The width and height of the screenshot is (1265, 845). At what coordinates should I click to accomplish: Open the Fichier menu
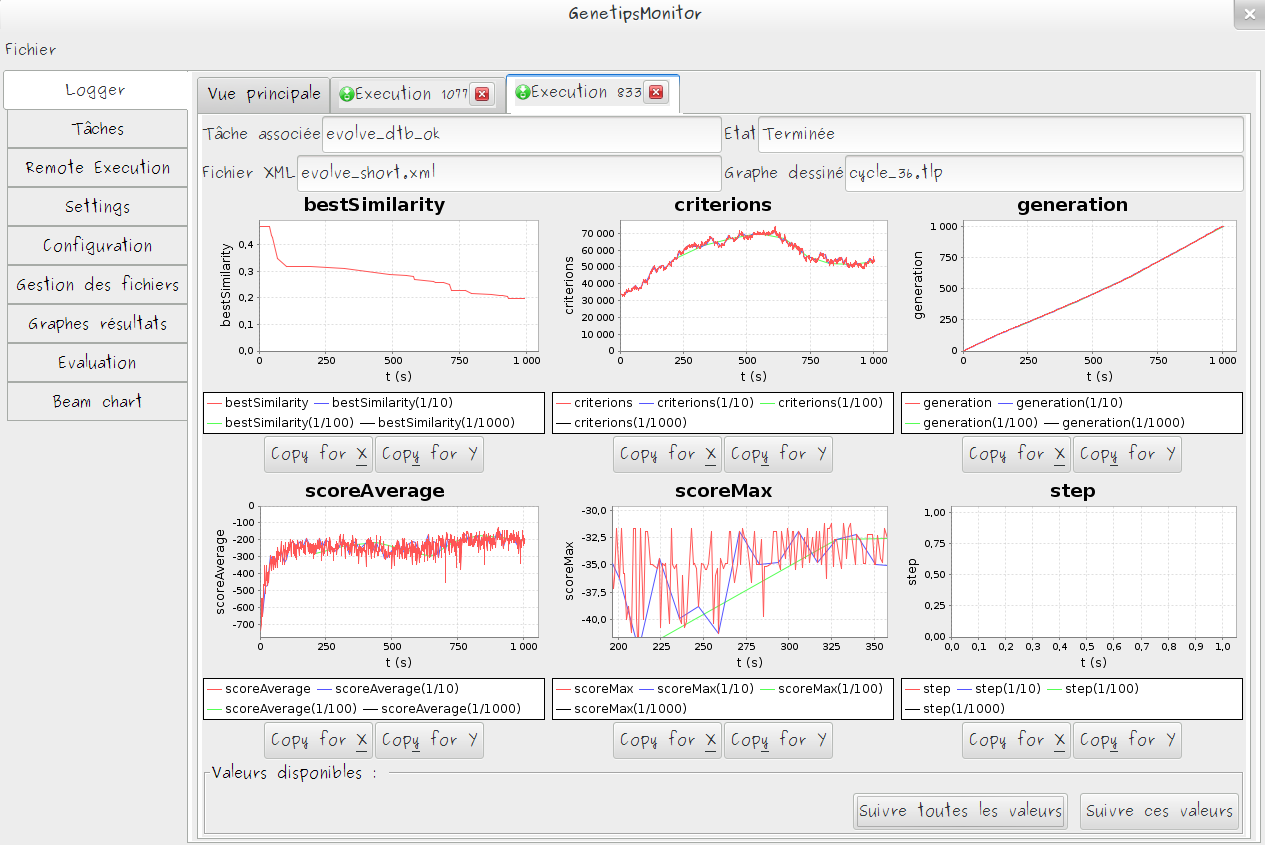point(31,49)
